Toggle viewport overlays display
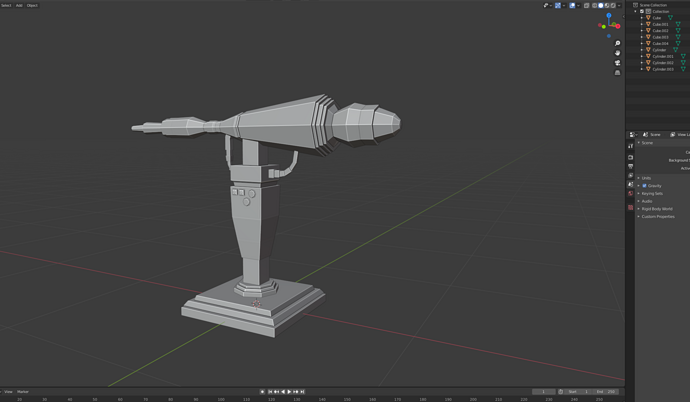This screenshot has height=402, width=690. 572,5
